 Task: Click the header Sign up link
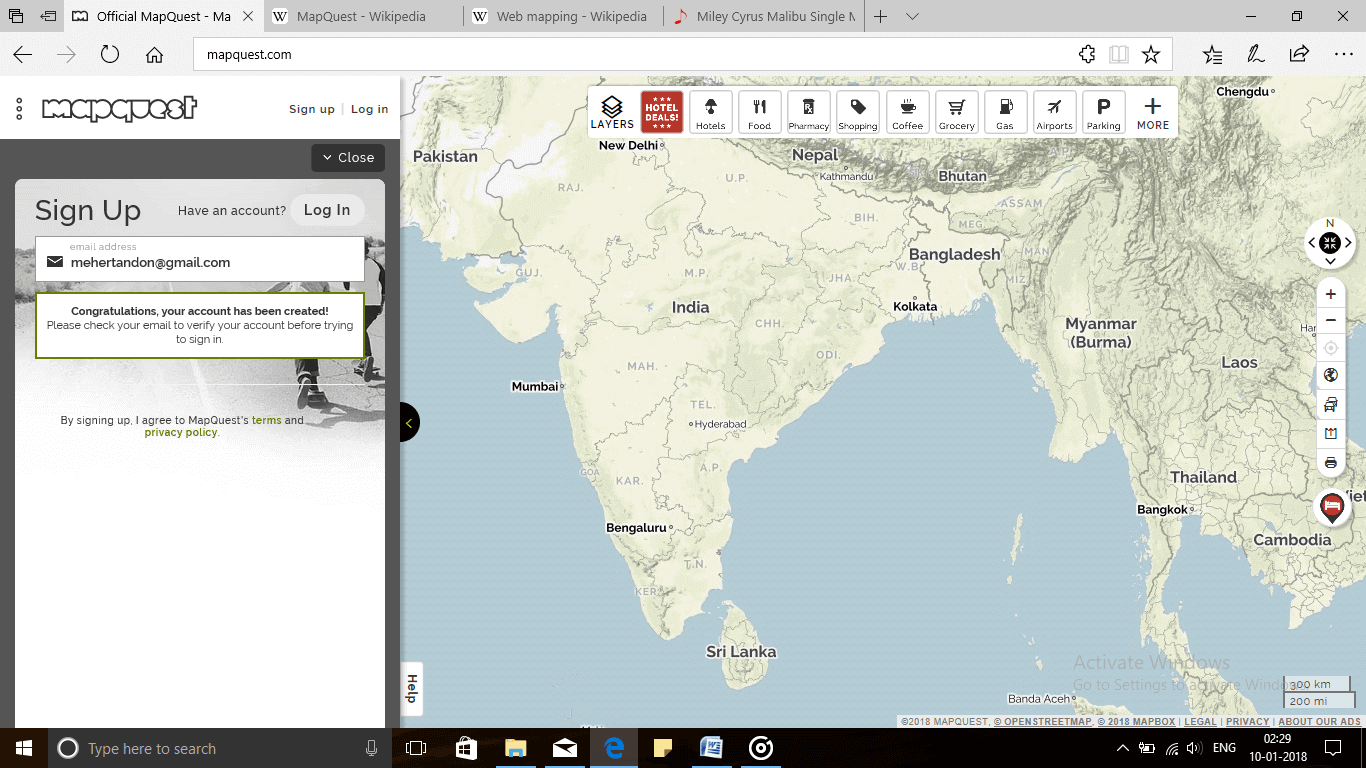point(312,109)
